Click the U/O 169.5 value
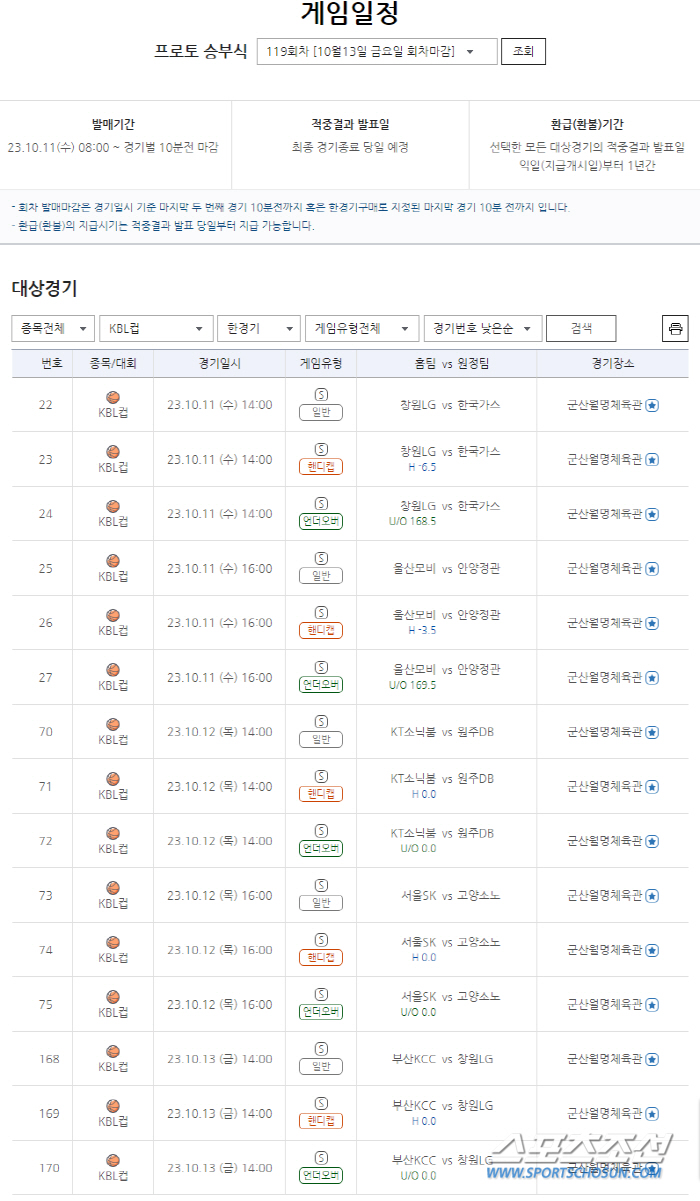This screenshot has height=1201, width=700. point(412,685)
